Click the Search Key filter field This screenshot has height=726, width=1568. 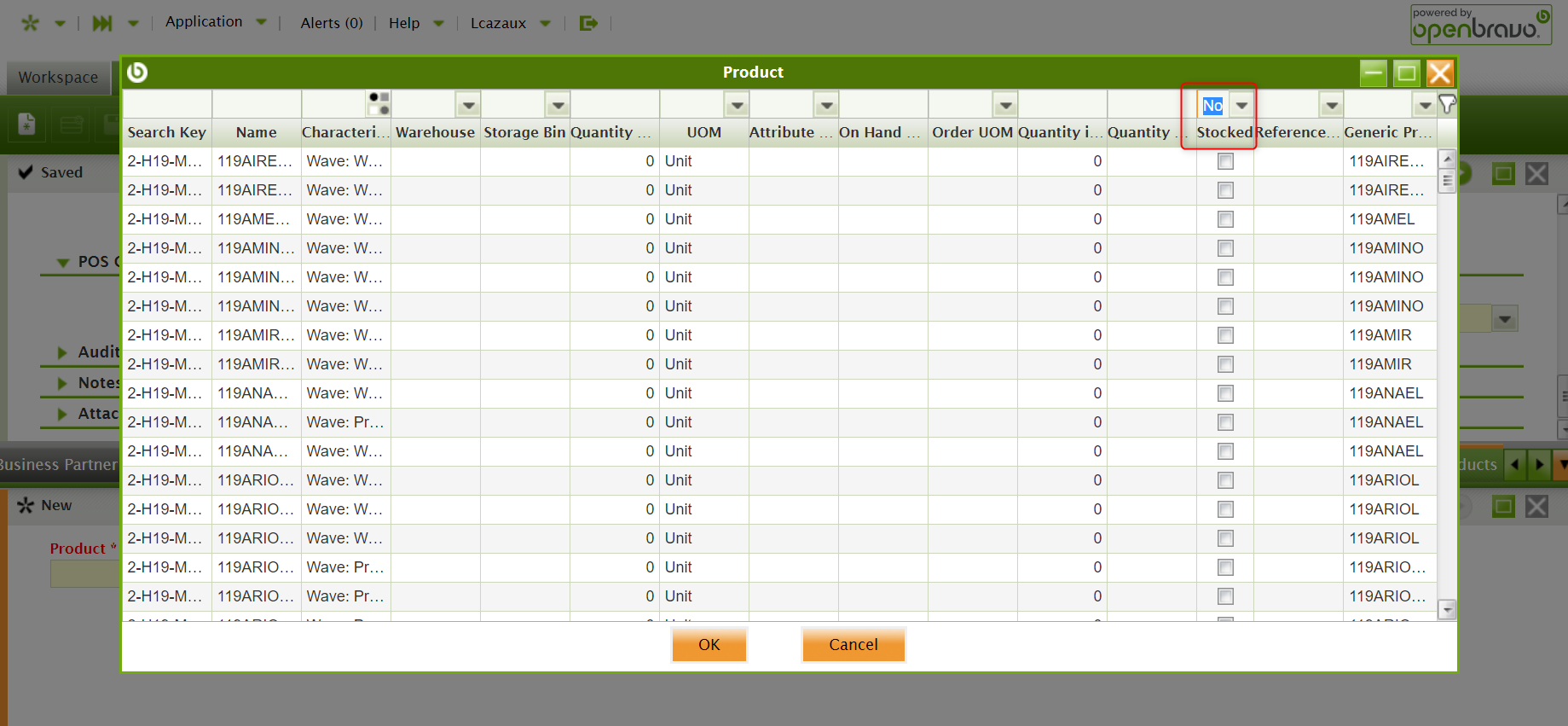click(x=167, y=105)
